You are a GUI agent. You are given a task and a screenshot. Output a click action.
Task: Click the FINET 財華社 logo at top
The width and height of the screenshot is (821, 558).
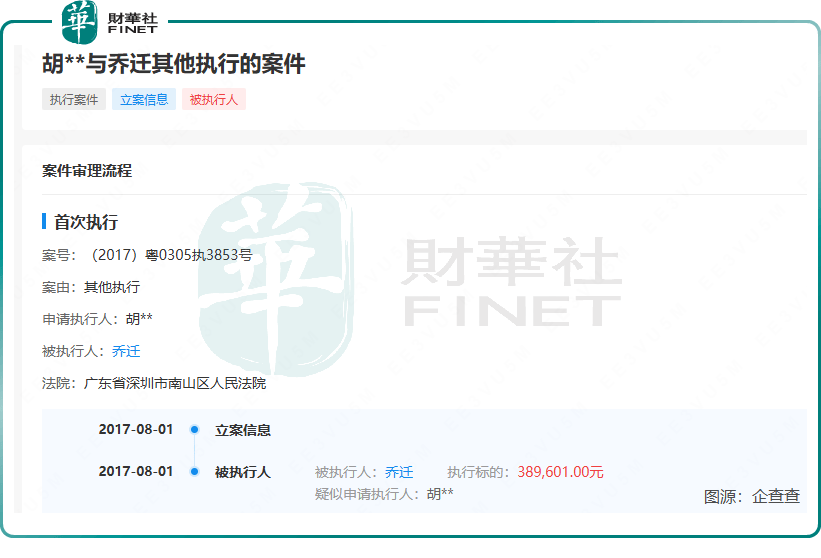tap(109, 22)
